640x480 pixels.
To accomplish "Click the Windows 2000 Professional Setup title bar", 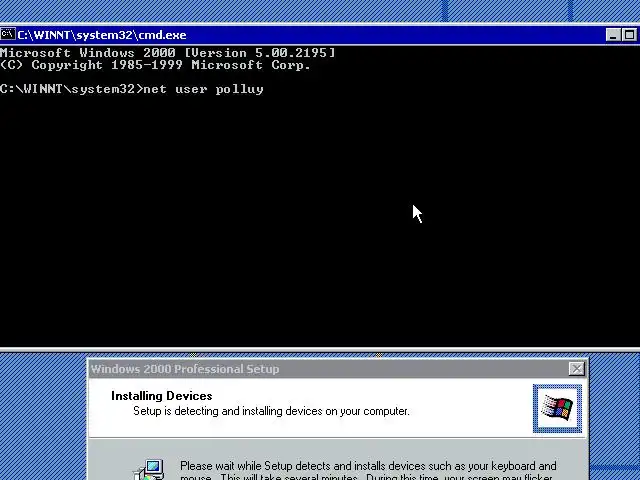I will pos(338,369).
